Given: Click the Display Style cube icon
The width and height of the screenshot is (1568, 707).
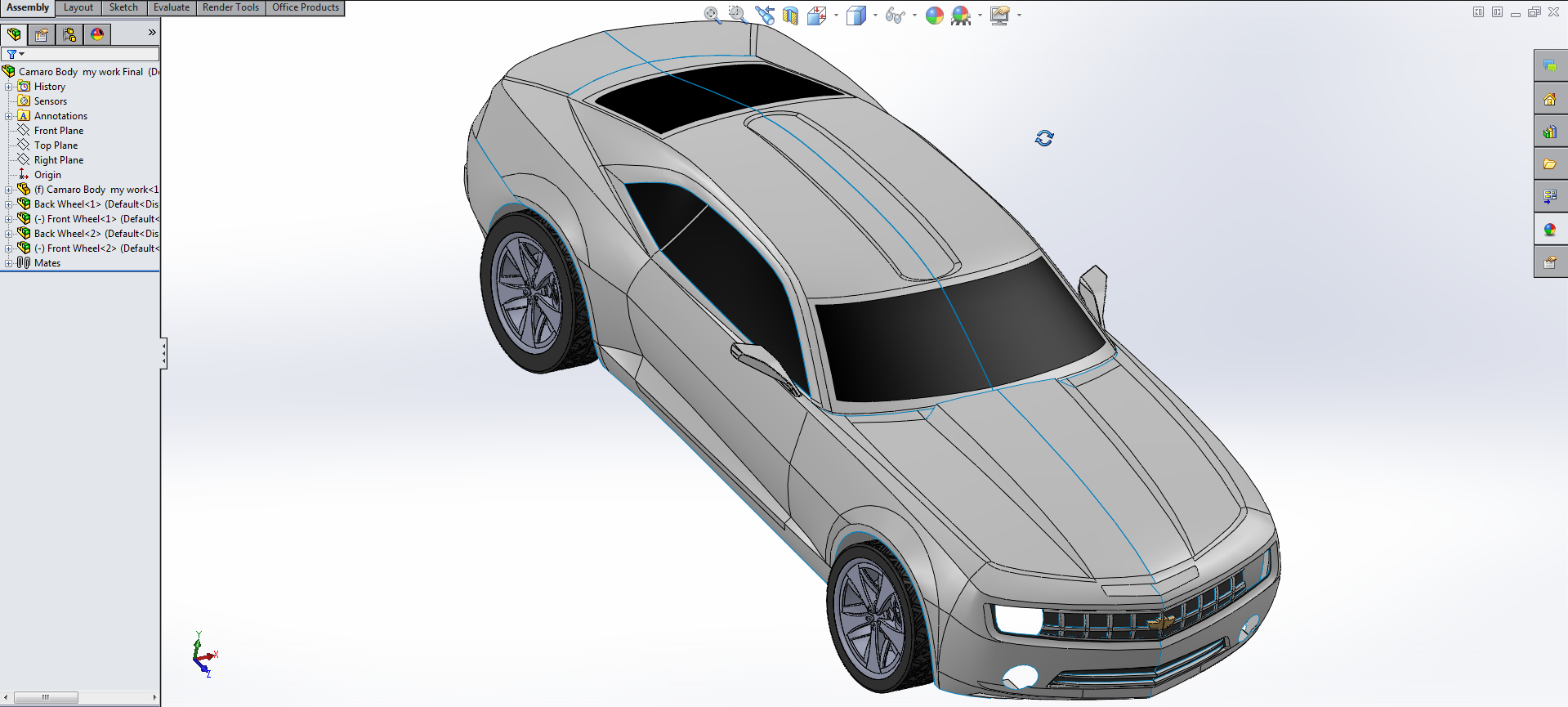Looking at the screenshot, I should [855, 16].
